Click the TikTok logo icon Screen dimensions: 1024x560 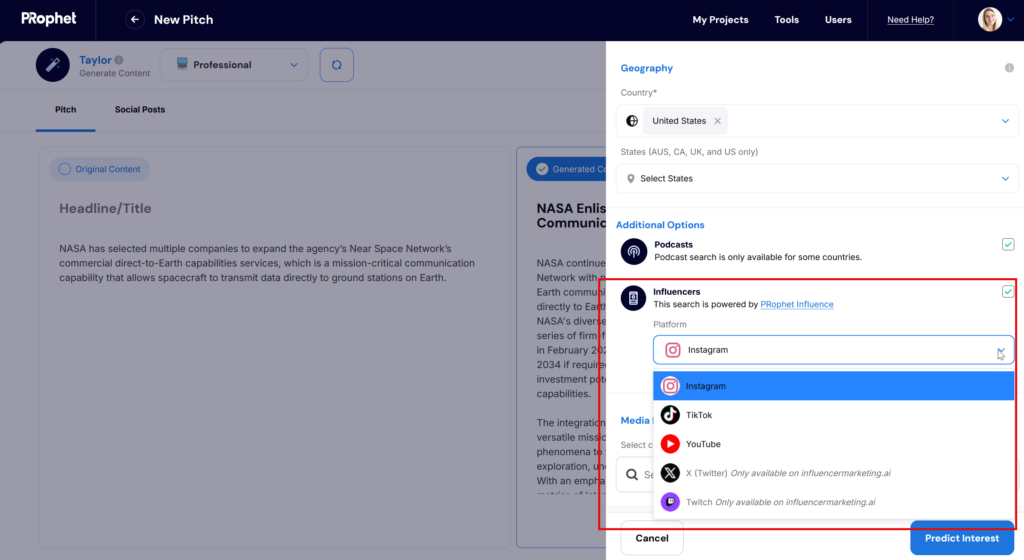tap(670, 415)
